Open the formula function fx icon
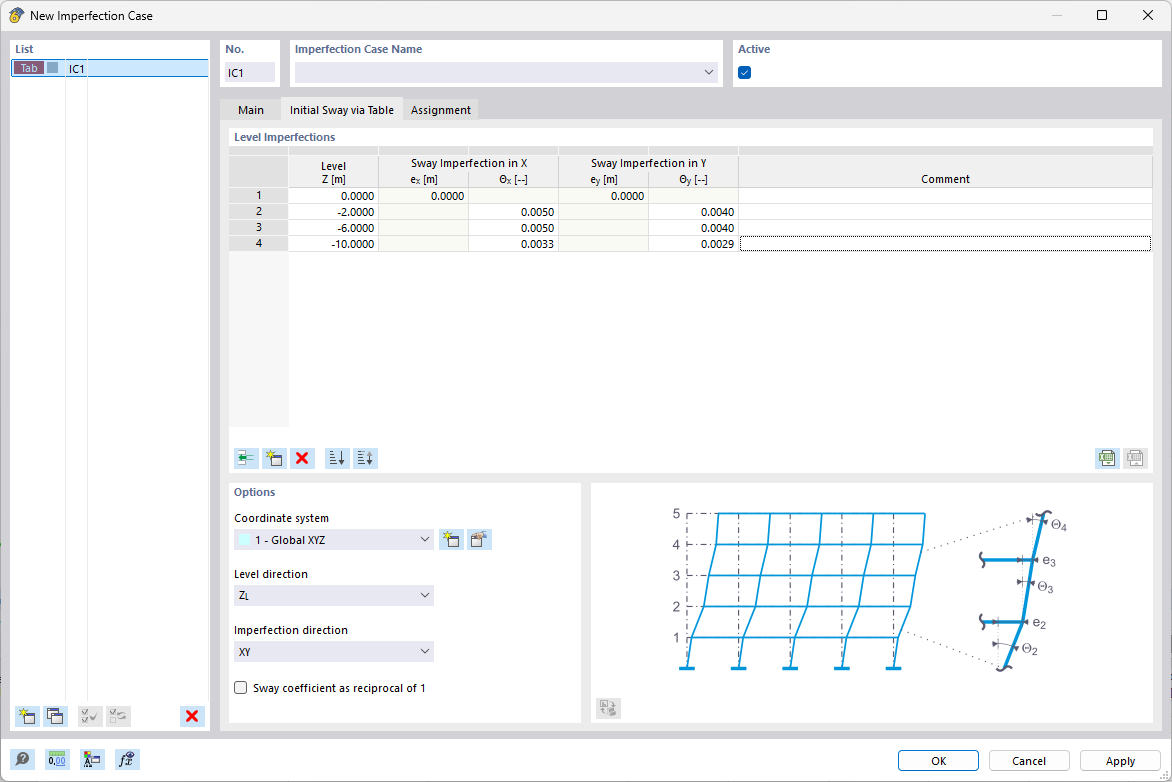Image resolution: width=1172 pixels, height=782 pixels. click(x=127, y=760)
